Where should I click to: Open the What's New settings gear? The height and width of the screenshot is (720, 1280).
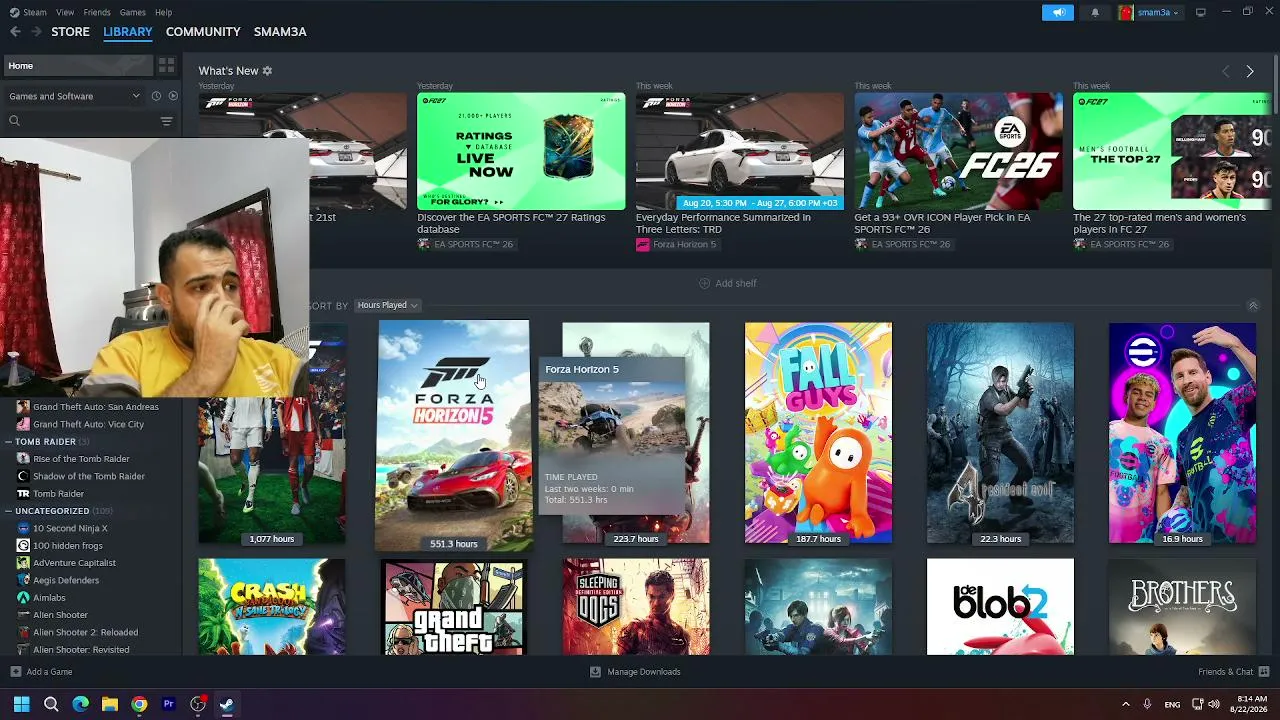pos(267,71)
